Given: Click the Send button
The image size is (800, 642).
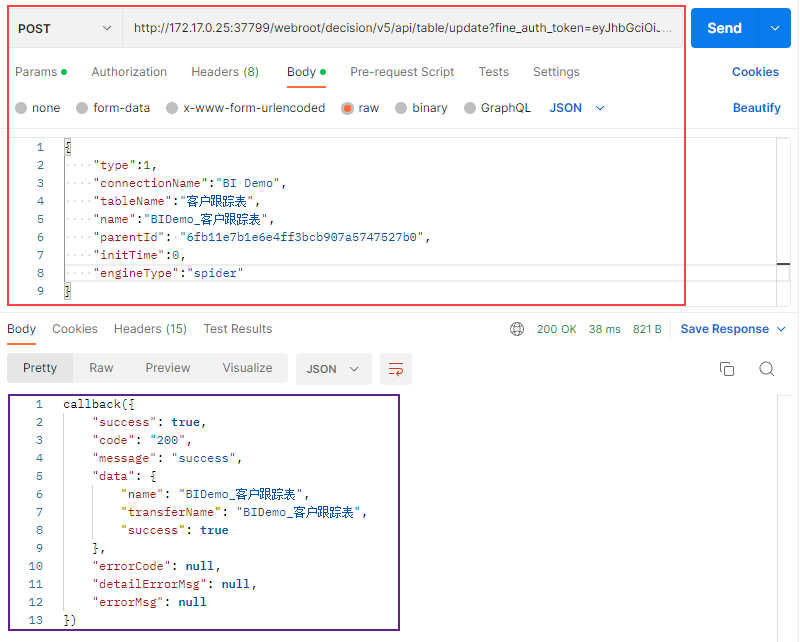Looking at the screenshot, I should [x=724, y=29].
